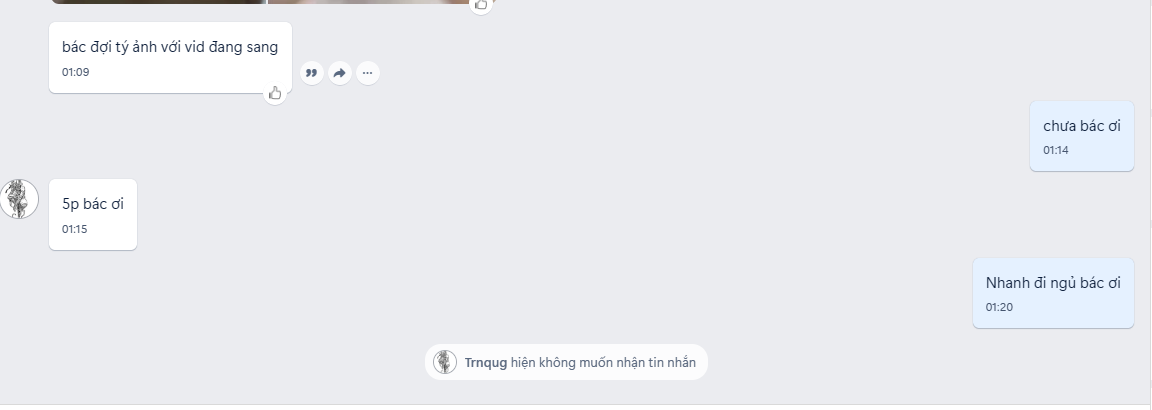The image size is (1152, 410).
Task: Forward the message using the share arrow icon
Action: pyautogui.click(x=339, y=73)
